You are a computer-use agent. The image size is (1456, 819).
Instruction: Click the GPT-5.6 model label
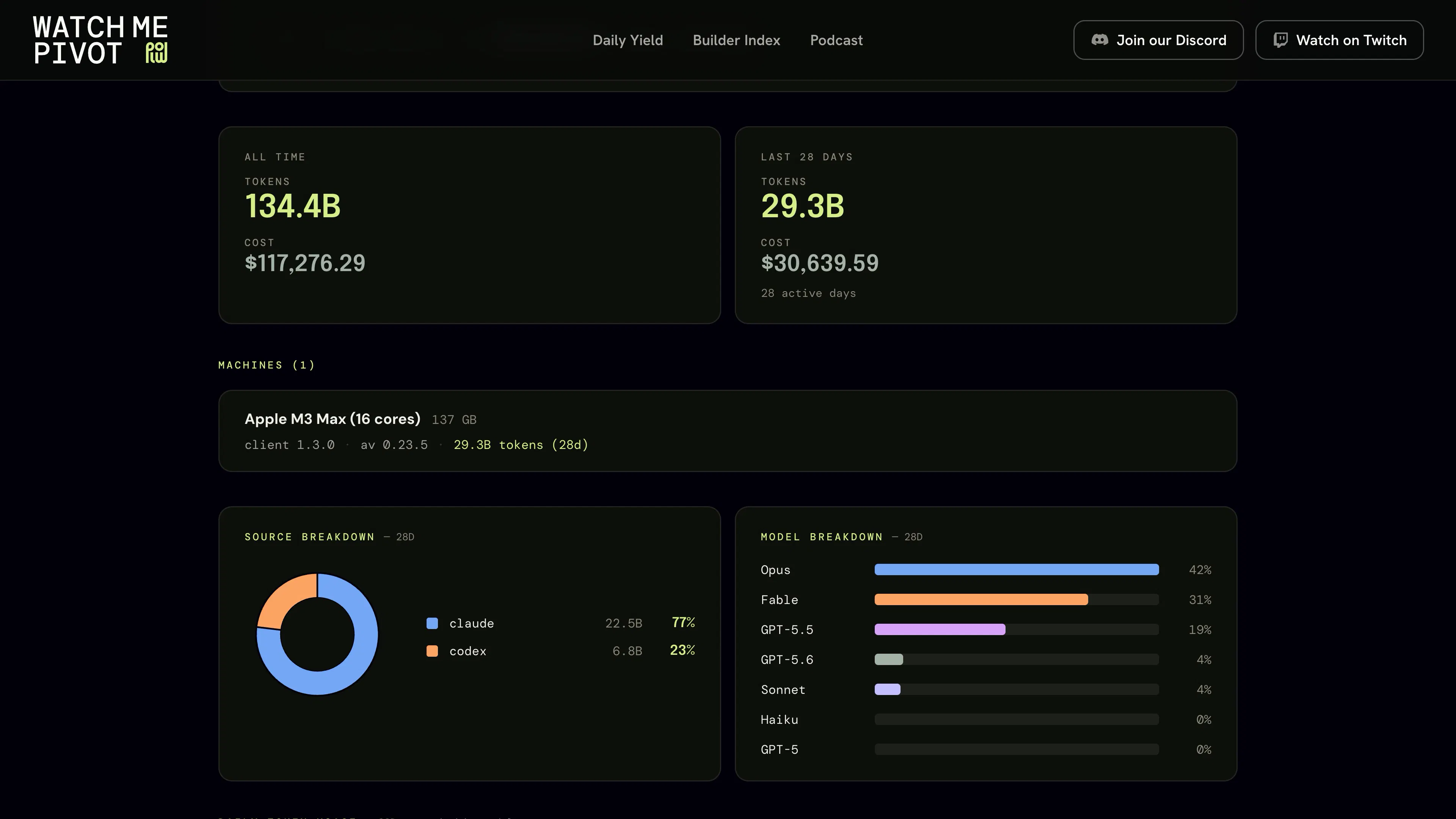pos(787,660)
